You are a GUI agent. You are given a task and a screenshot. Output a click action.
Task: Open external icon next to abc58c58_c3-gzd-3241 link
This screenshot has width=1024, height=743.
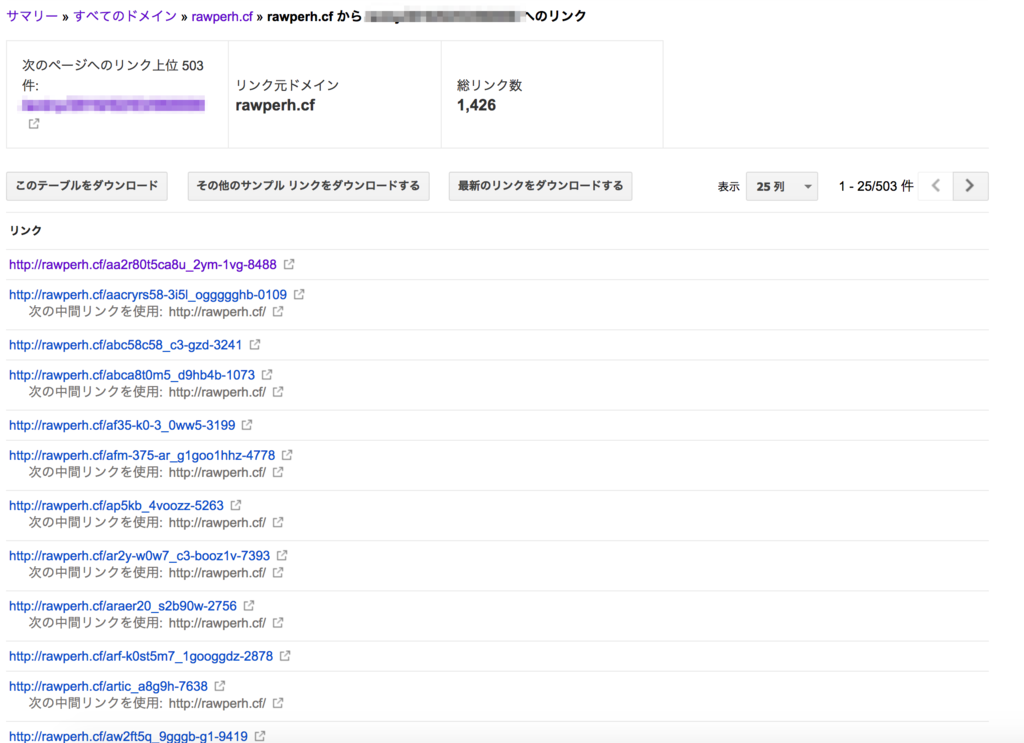click(x=255, y=345)
